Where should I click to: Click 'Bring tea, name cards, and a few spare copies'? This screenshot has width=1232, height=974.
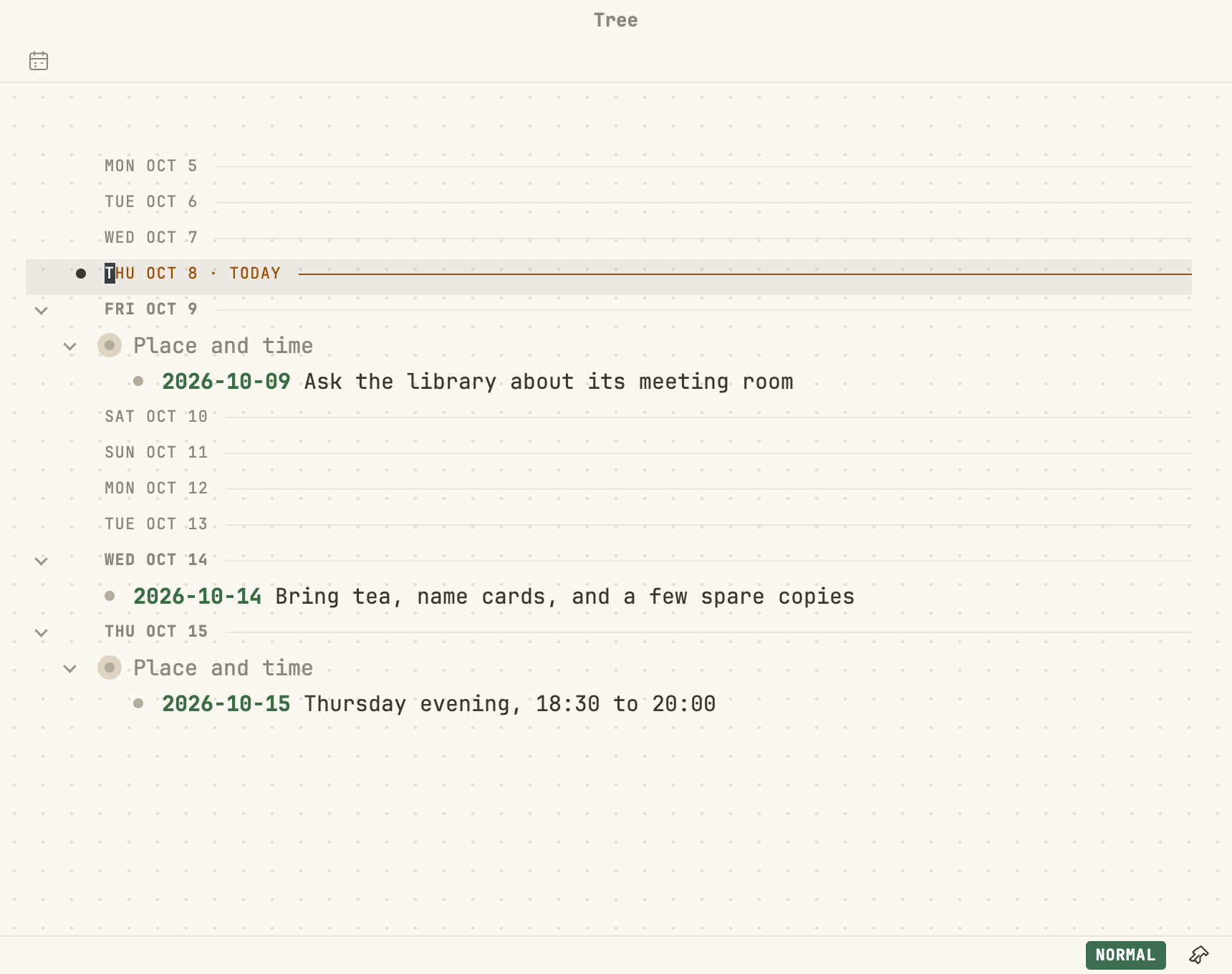tap(564, 597)
